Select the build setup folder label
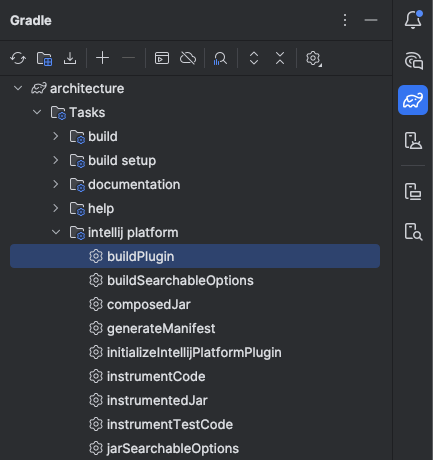 click(122, 161)
